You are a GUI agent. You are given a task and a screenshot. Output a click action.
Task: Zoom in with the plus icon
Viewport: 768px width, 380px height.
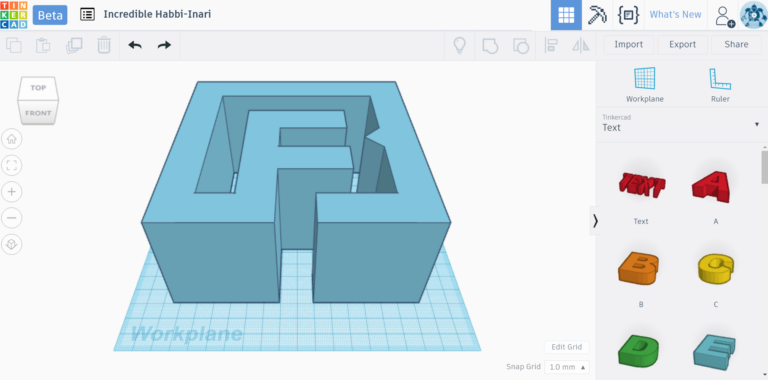point(12,191)
